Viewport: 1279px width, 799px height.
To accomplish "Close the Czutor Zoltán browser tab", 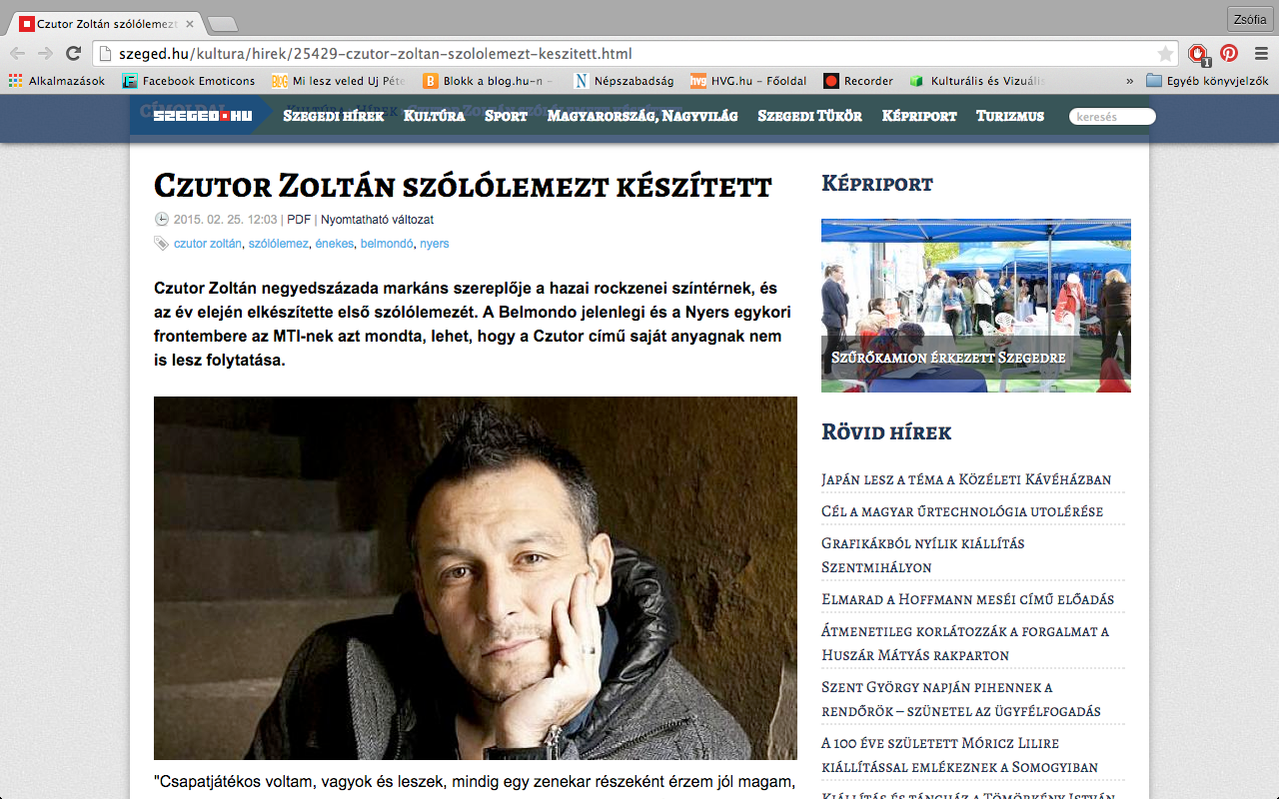I will (x=190, y=23).
